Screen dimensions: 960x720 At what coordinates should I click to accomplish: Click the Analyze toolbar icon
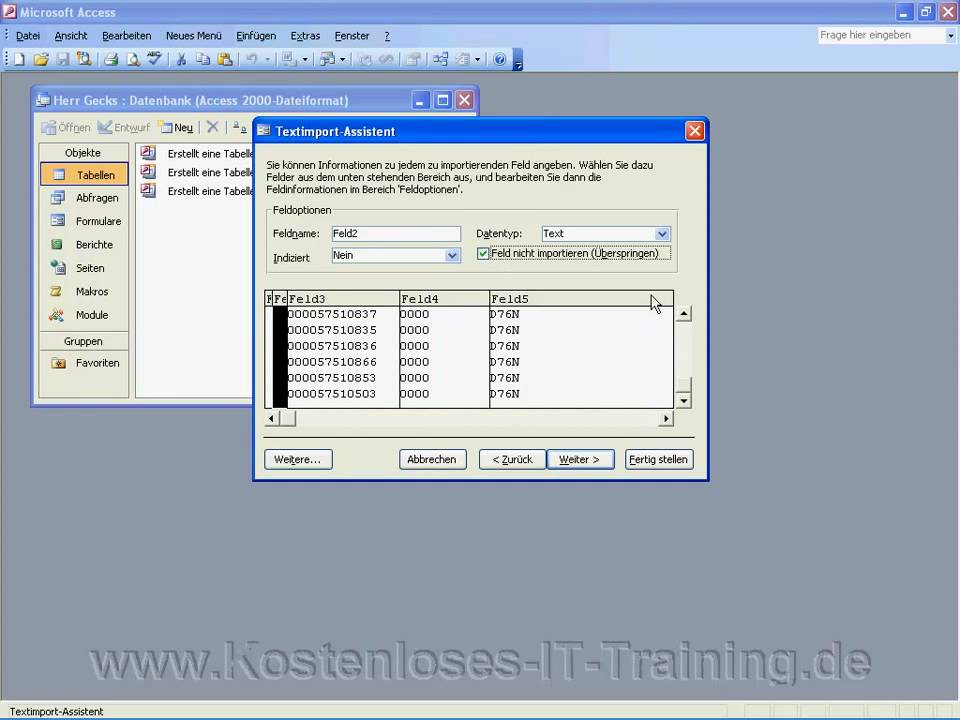pyautogui.click(x=328, y=59)
